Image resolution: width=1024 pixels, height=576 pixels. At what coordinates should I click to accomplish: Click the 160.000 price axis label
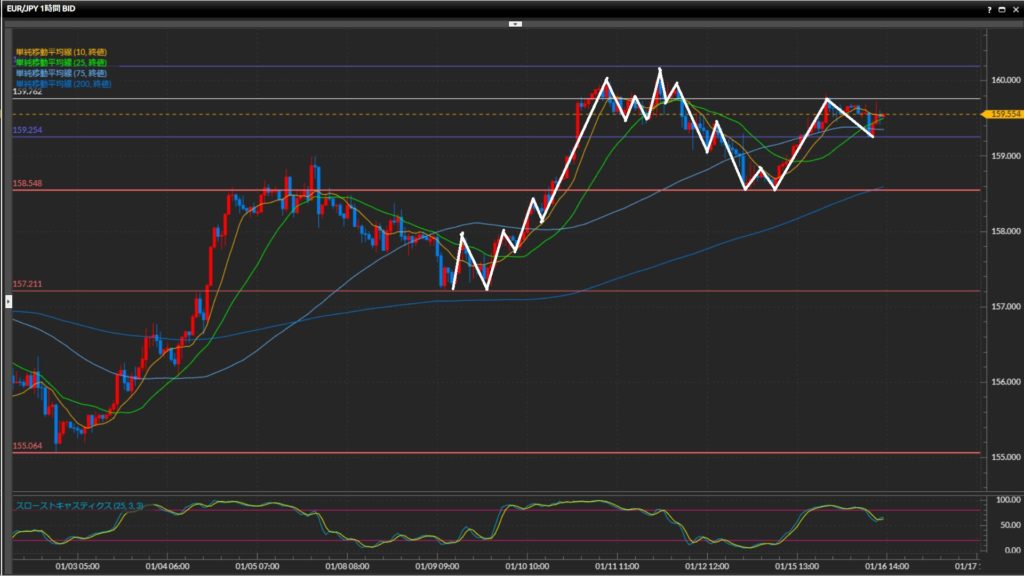(x=1002, y=80)
